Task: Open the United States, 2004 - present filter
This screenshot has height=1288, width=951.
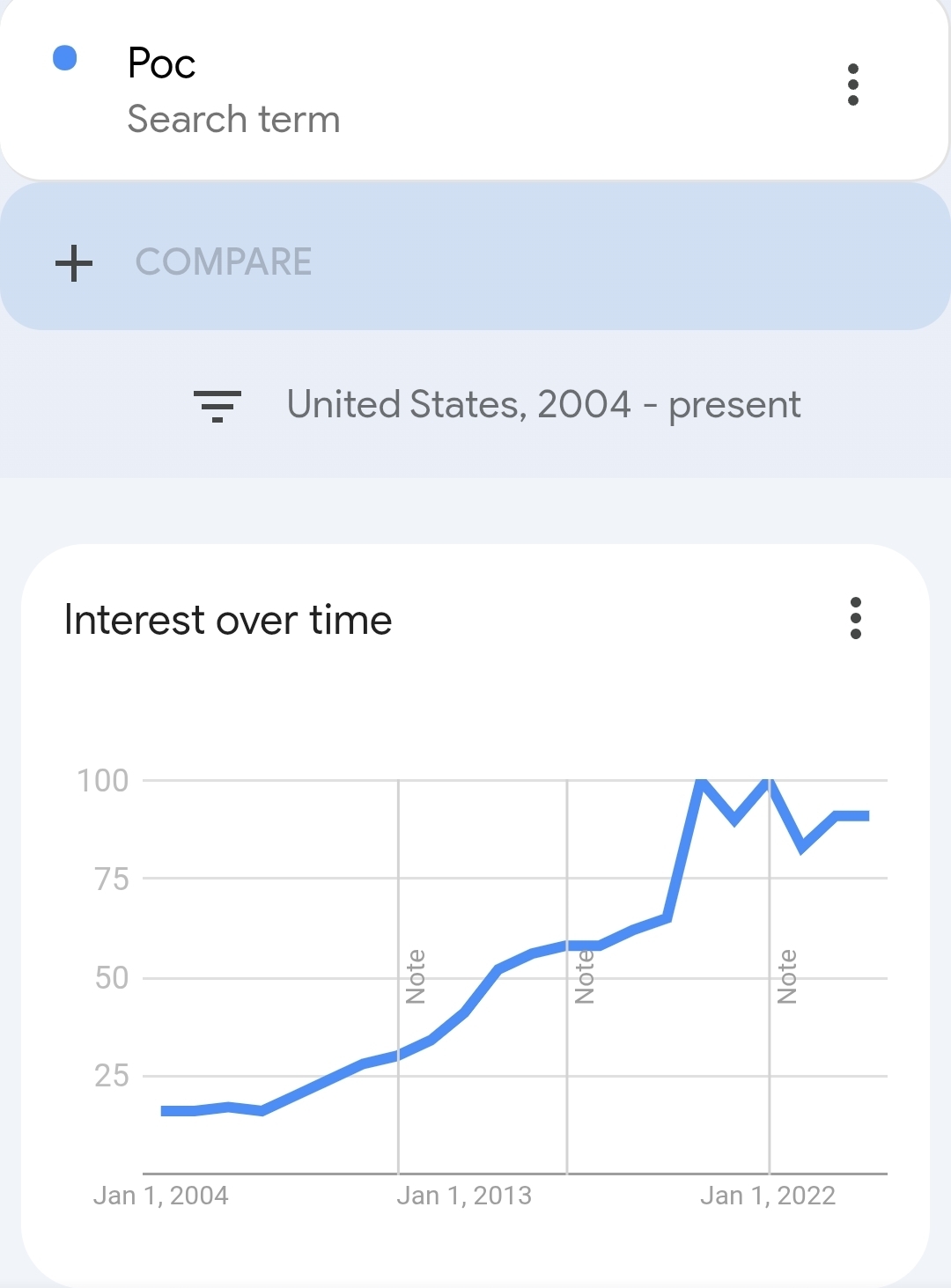Action: coord(543,405)
